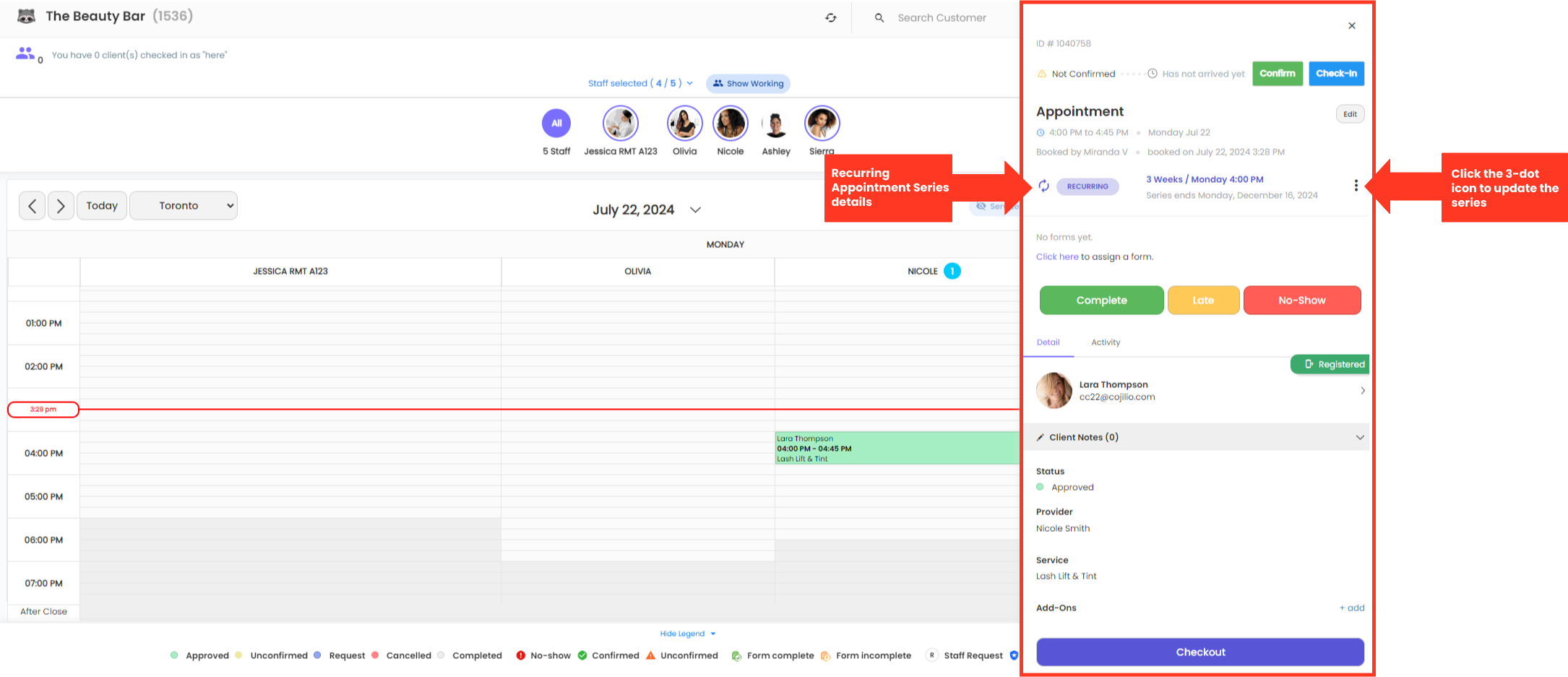
Task: Open the Toronto location dropdown
Action: [184, 206]
